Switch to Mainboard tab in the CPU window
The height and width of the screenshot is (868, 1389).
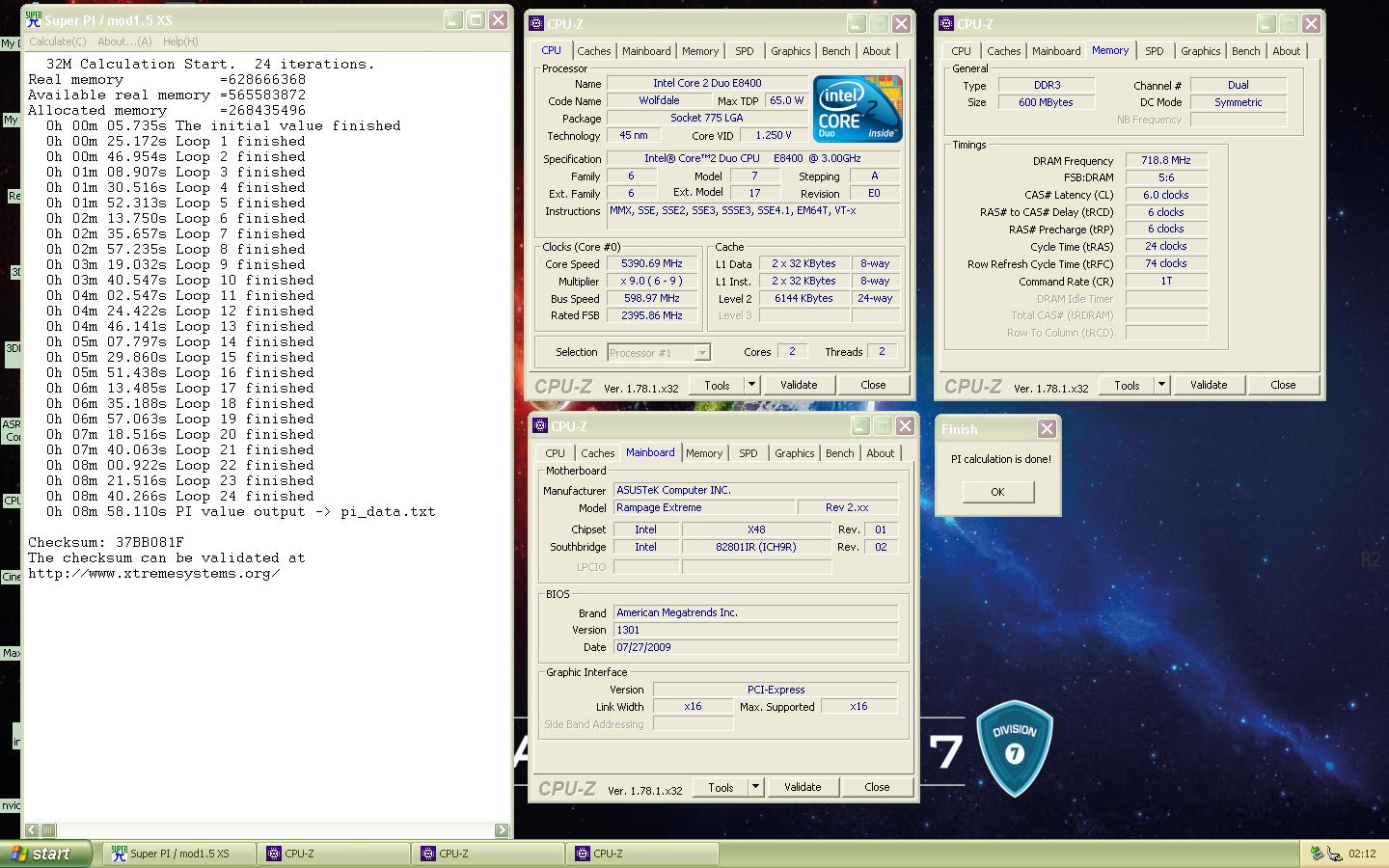[x=646, y=51]
